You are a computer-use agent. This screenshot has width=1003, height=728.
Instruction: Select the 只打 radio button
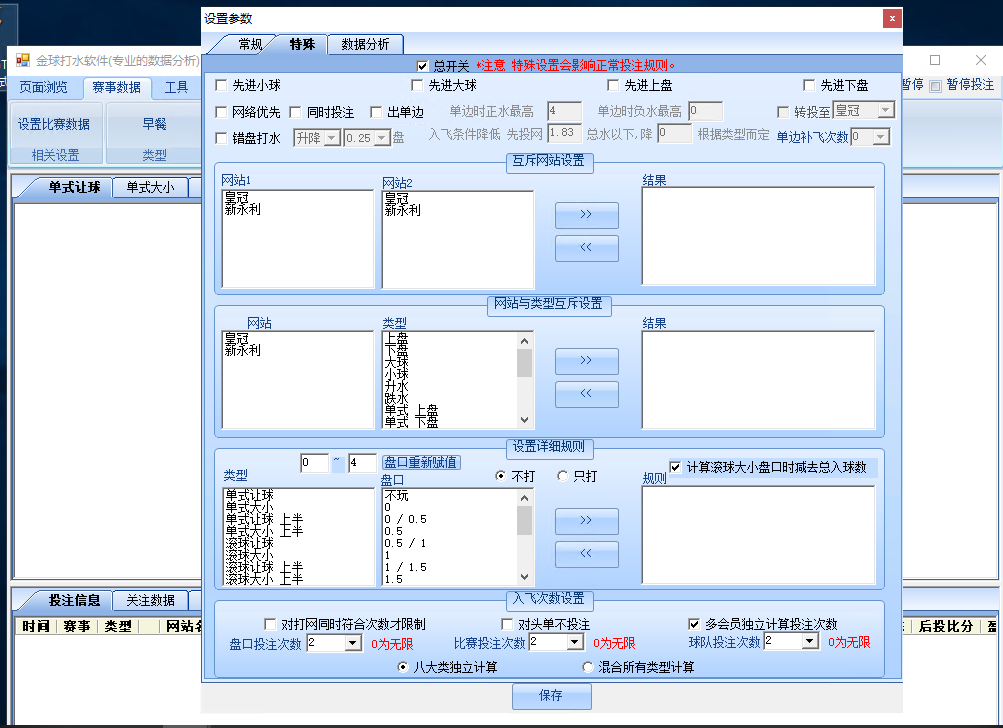point(562,476)
